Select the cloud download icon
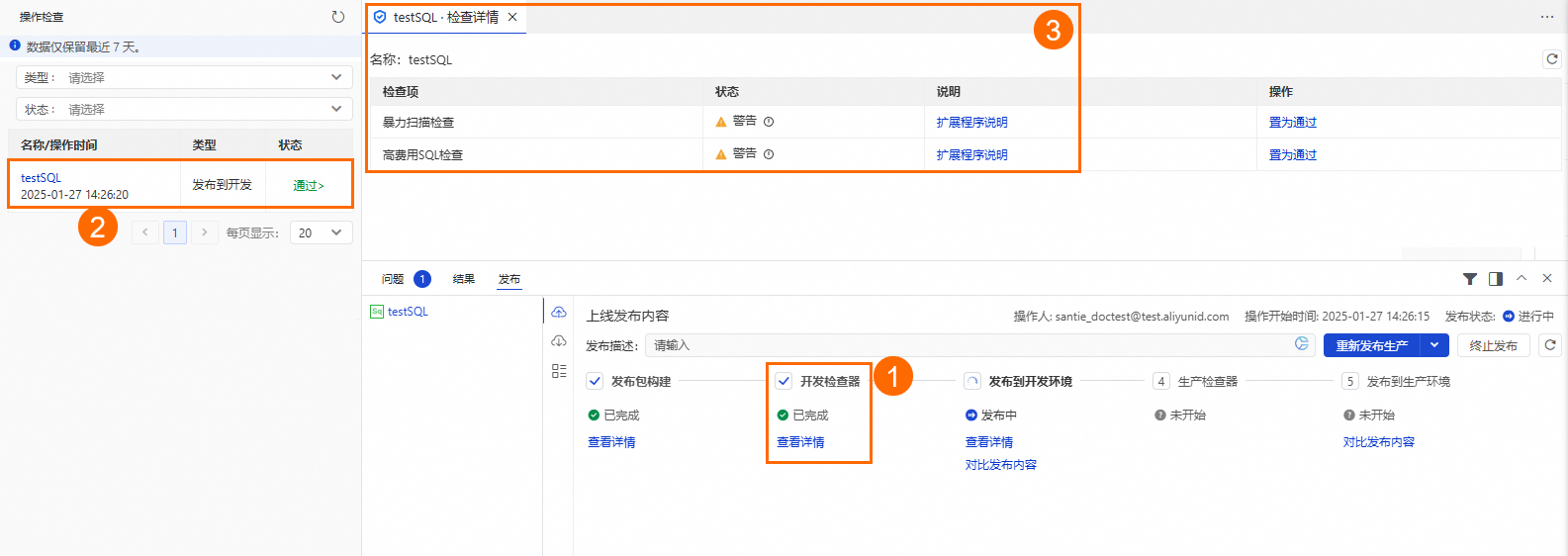The height and width of the screenshot is (556, 1568). point(559,341)
